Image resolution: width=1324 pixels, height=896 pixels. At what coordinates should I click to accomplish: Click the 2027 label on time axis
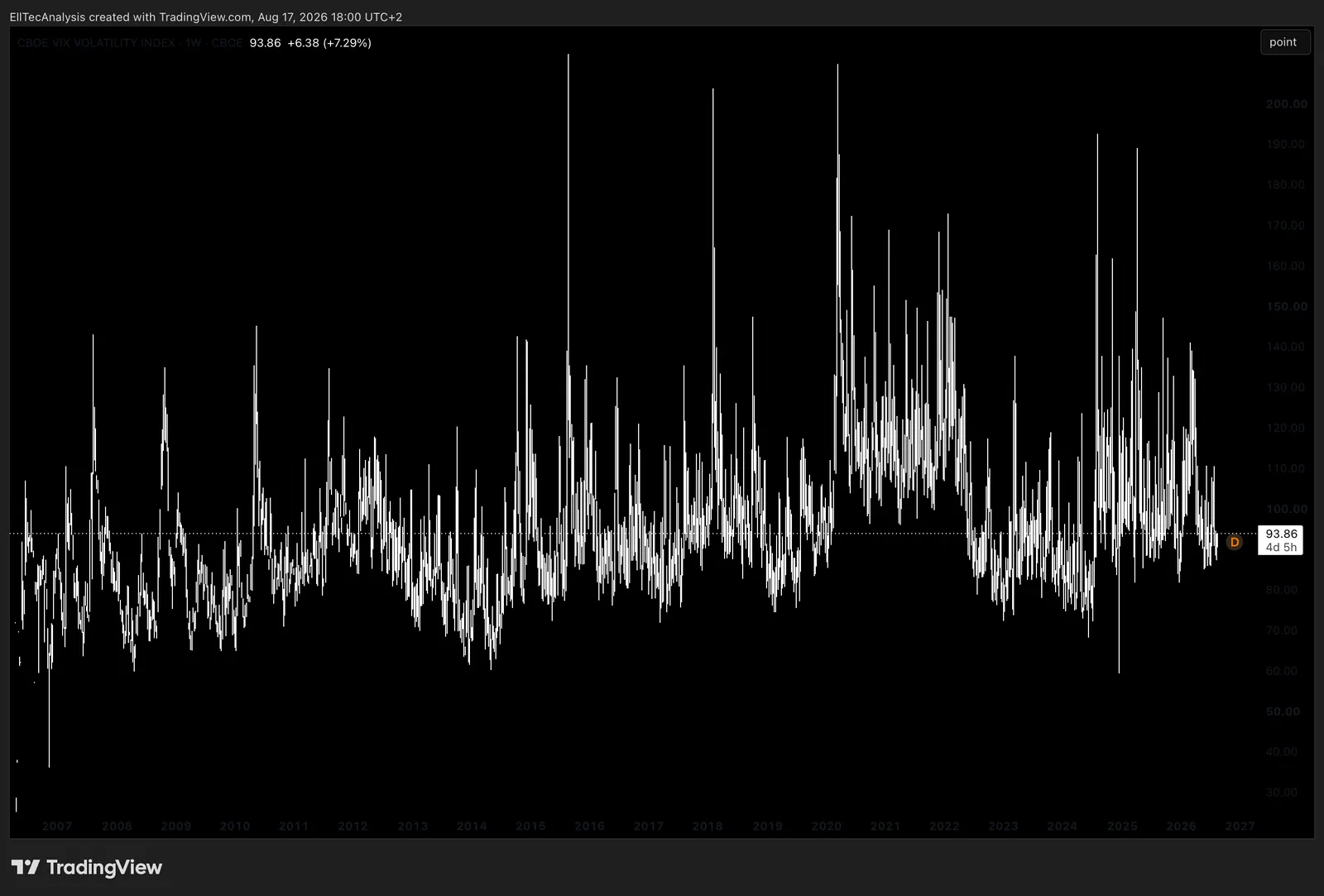(x=1240, y=826)
